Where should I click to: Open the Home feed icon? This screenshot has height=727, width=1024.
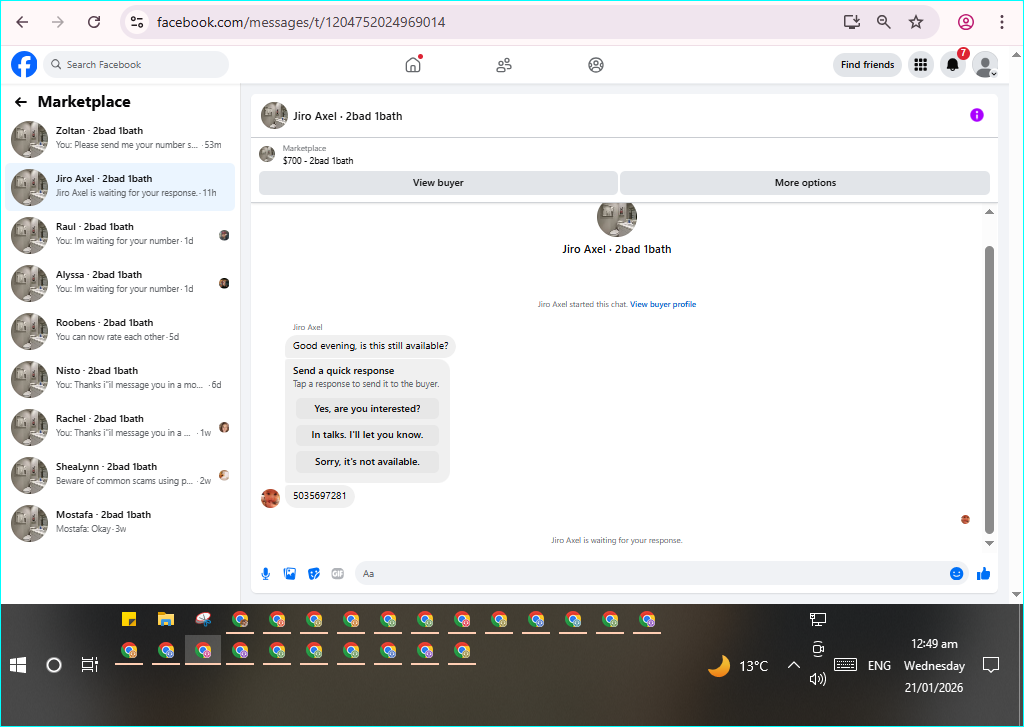[x=413, y=65]
